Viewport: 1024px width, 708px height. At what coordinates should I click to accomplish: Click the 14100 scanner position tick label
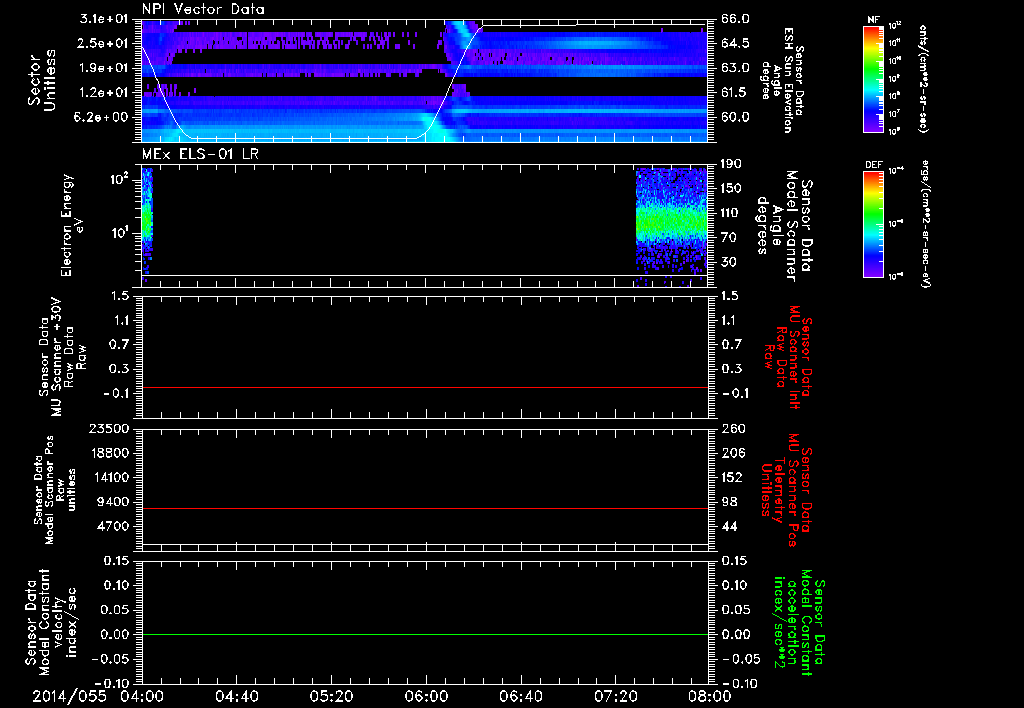click(x=109, y=477)
